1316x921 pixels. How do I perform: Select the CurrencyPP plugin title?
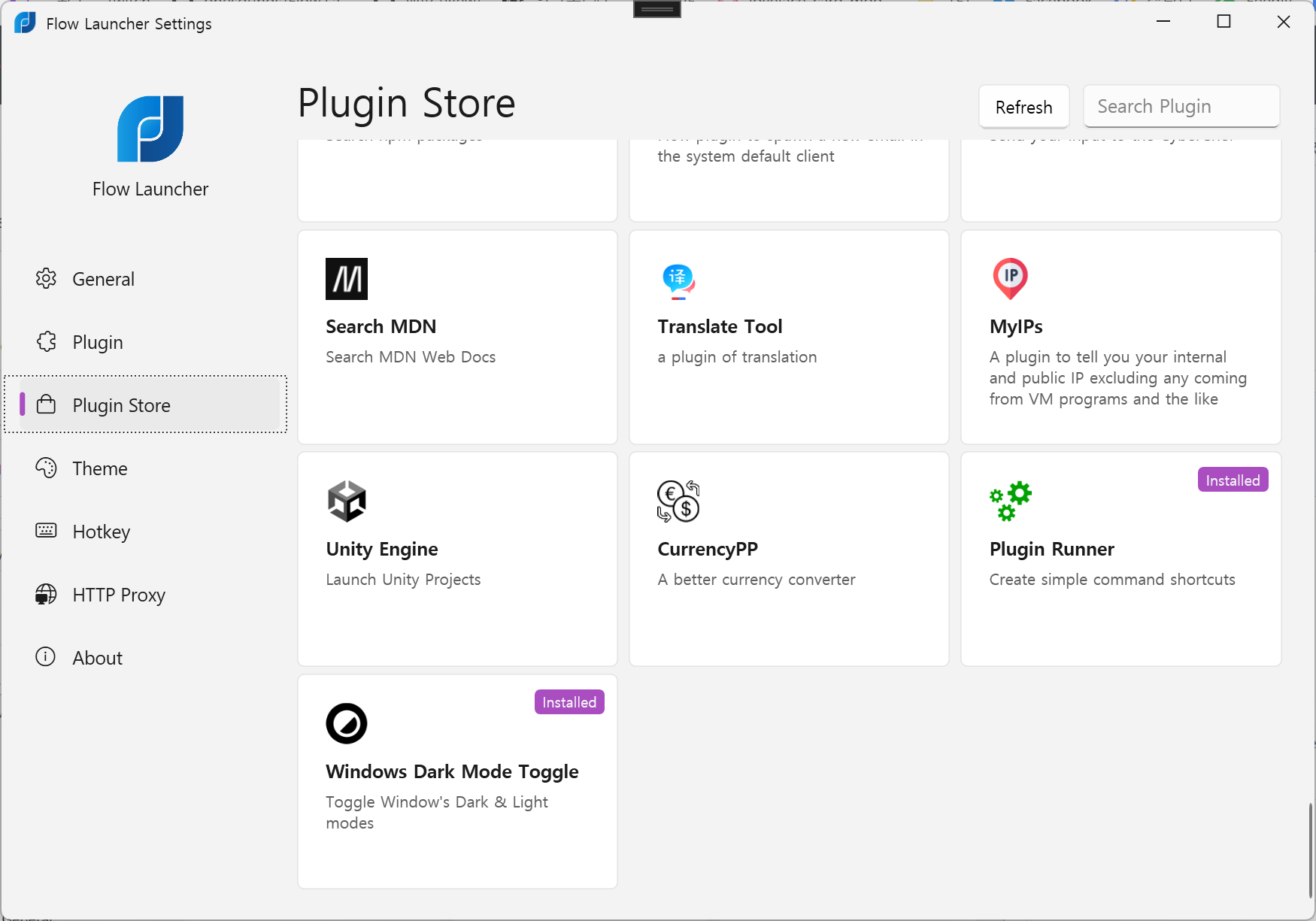pyautogui.click(x=708, y=550)
